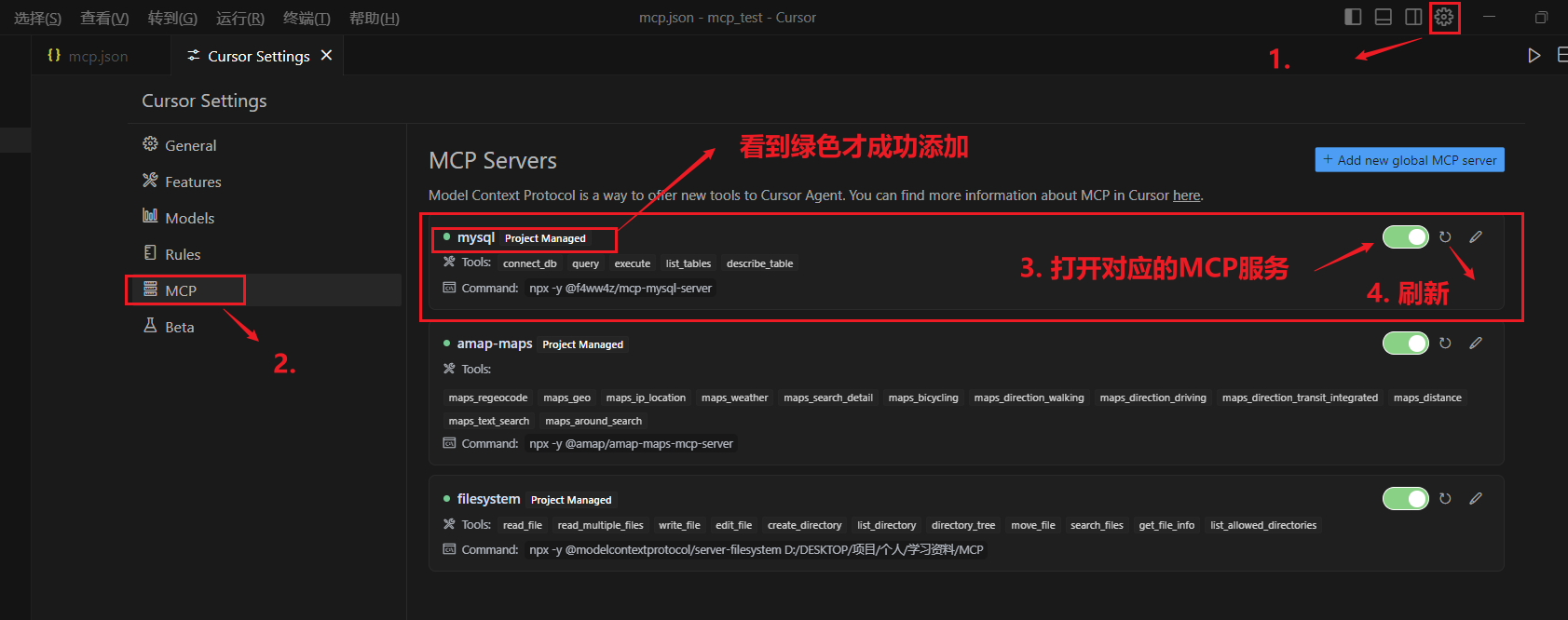Click the mysql server name
Viewport: 1568px width, 620px height.
click(475, 237)
